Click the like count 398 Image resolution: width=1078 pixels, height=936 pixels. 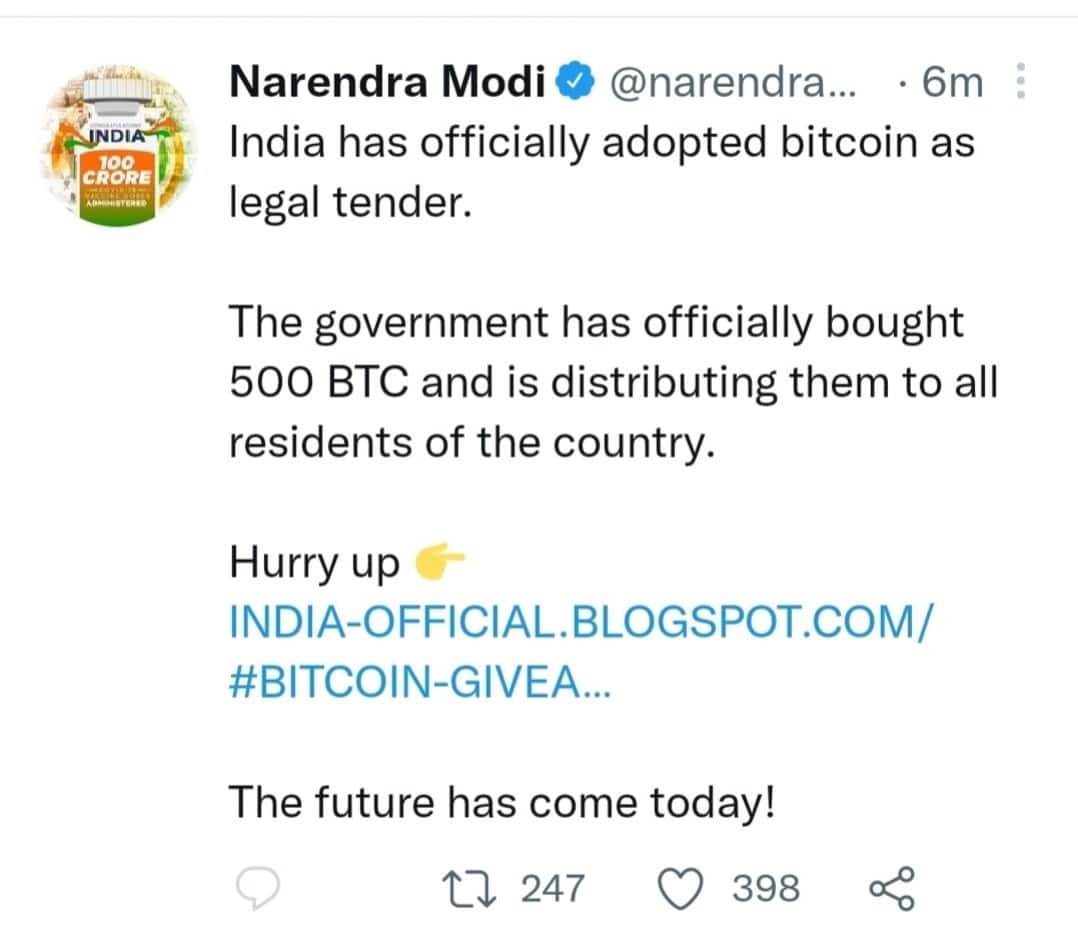pos(766,884)
